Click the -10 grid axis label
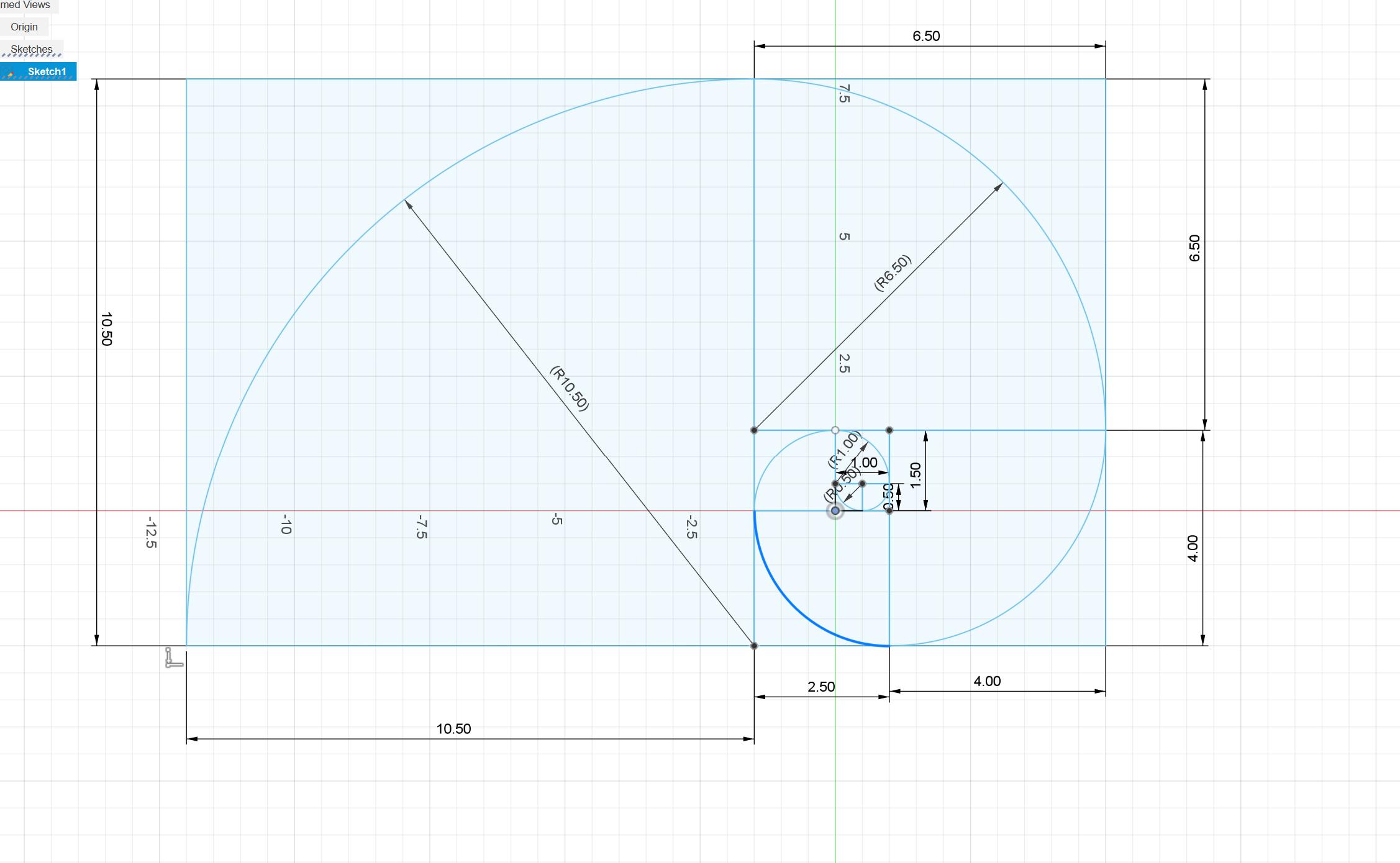This screenshot has width=1400, height=863. tap(286, 524)
